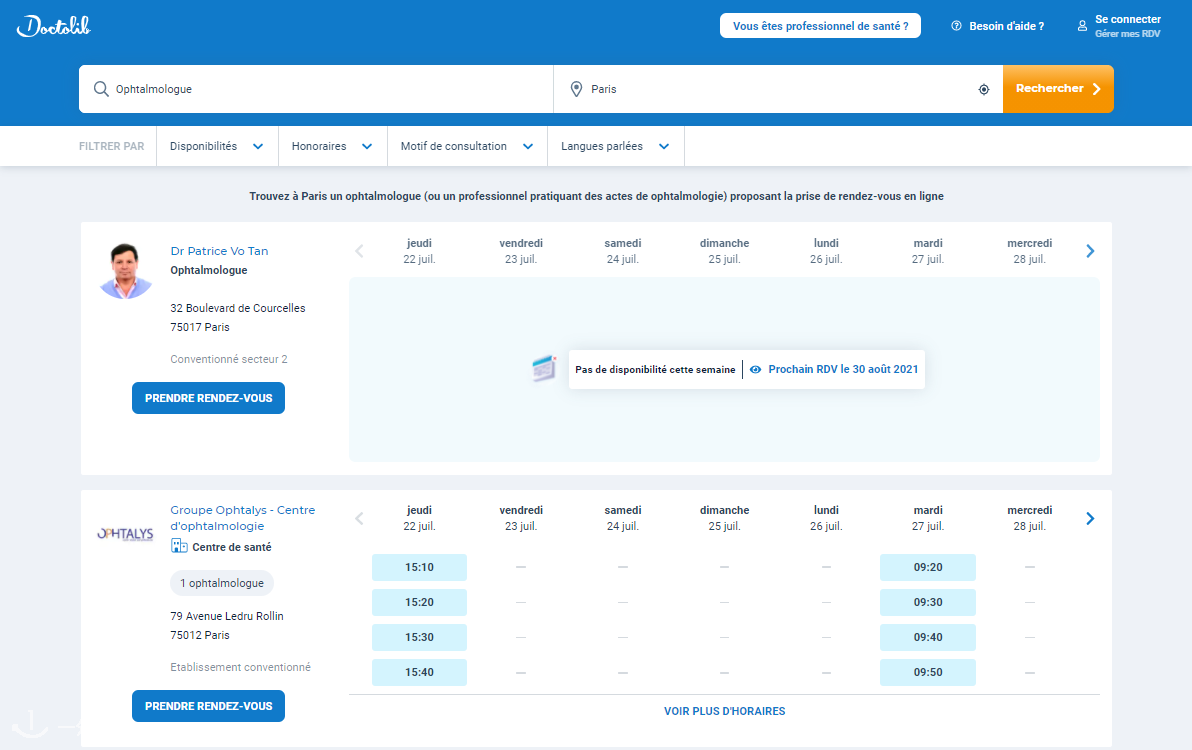
Task: Use my current location target icon
Action: (x=984, y=90)
